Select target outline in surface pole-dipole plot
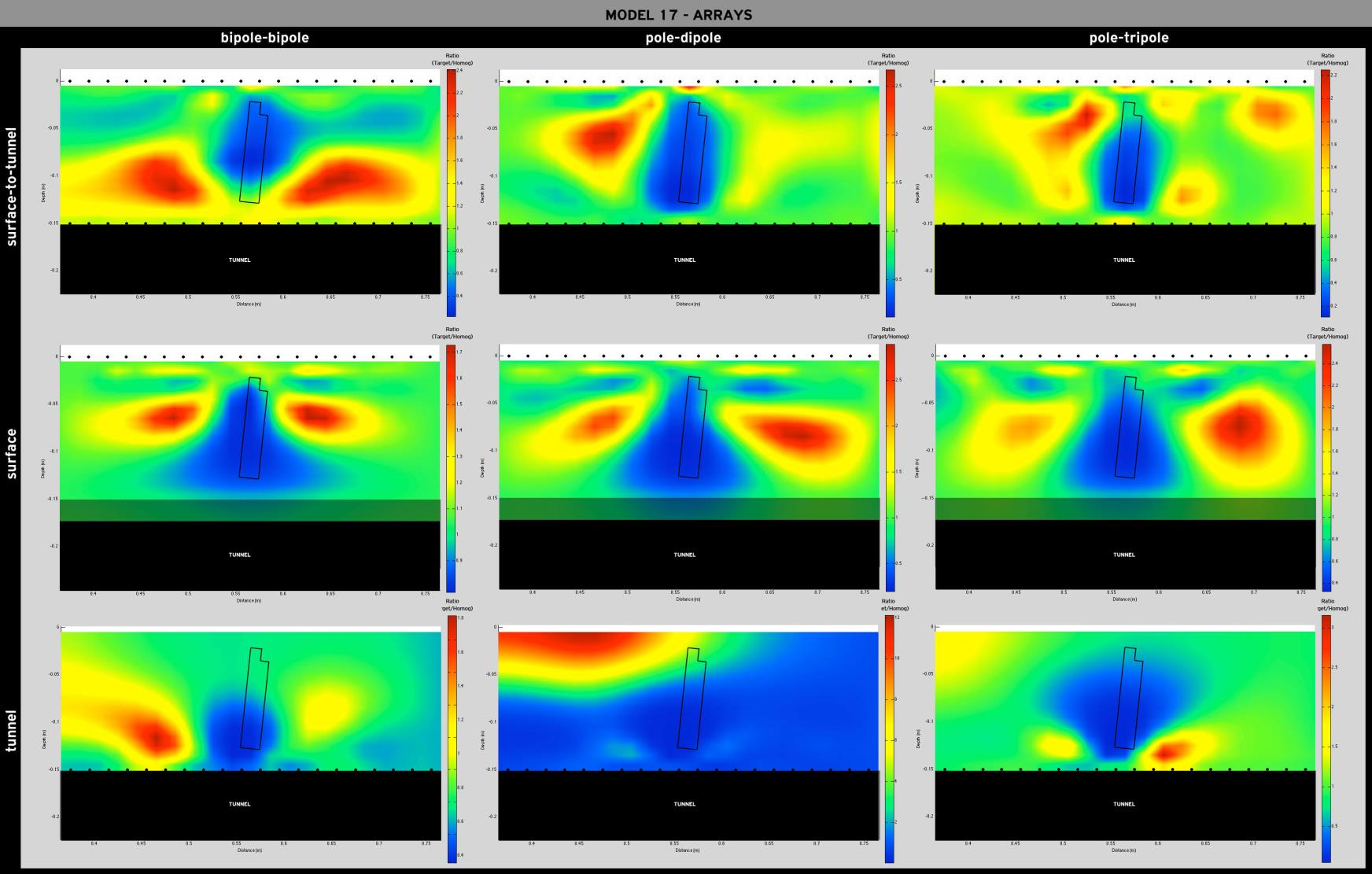The width and height of the screenshot is (1372, 874). tap(692, 427)
